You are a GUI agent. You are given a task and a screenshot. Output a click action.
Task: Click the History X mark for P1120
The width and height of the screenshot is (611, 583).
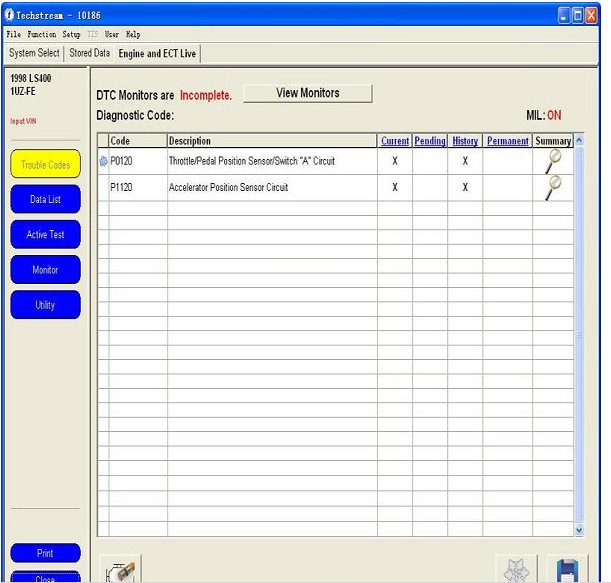click(465, 187)
